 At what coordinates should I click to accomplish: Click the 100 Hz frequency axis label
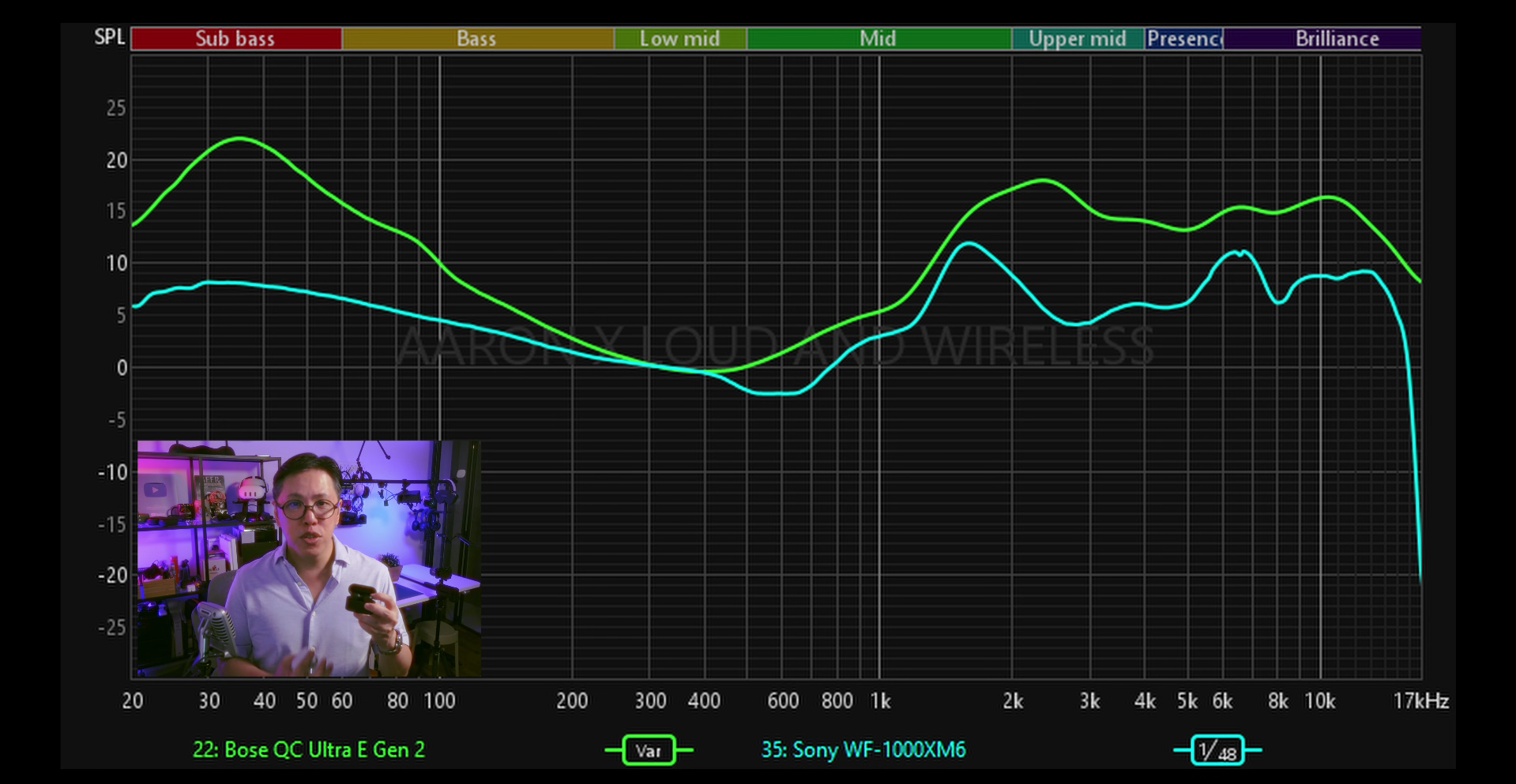(x=439, y=701)
